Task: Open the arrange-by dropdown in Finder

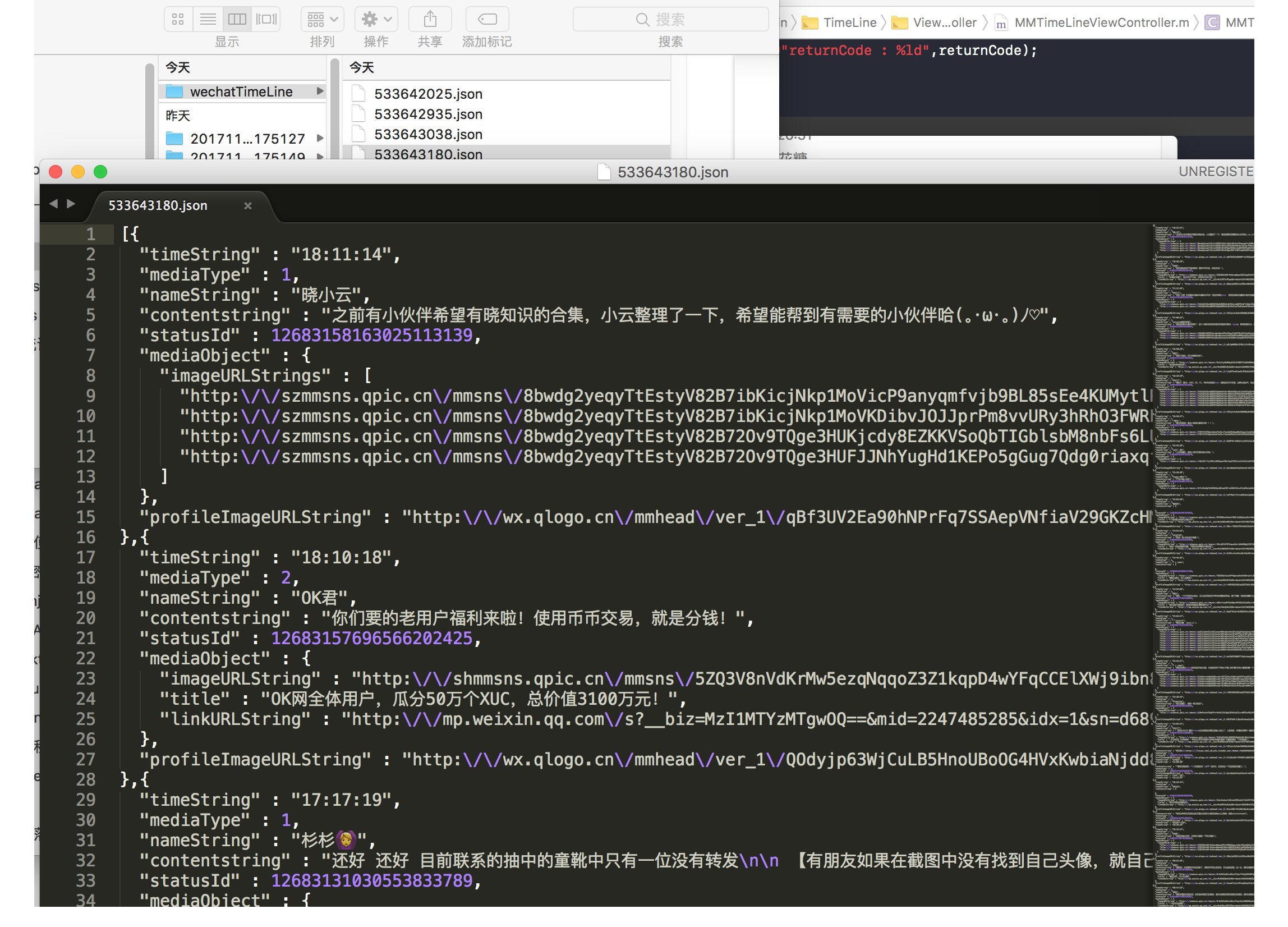Action: click(322, 19)
